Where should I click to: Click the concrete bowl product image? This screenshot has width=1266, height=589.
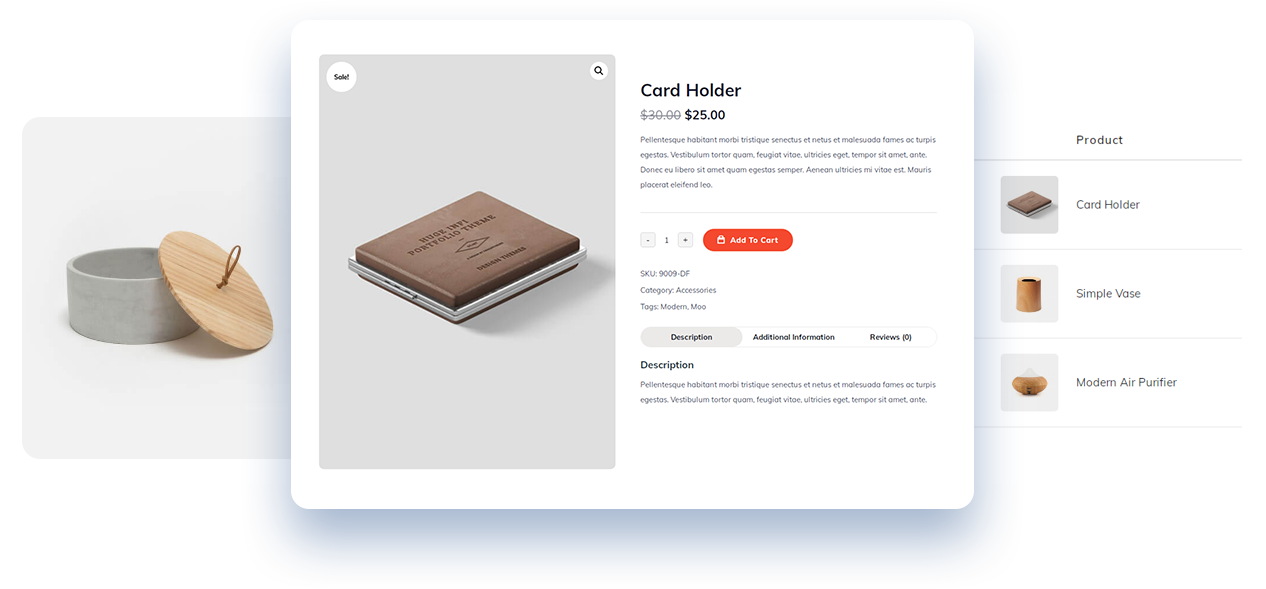point(157,288)
